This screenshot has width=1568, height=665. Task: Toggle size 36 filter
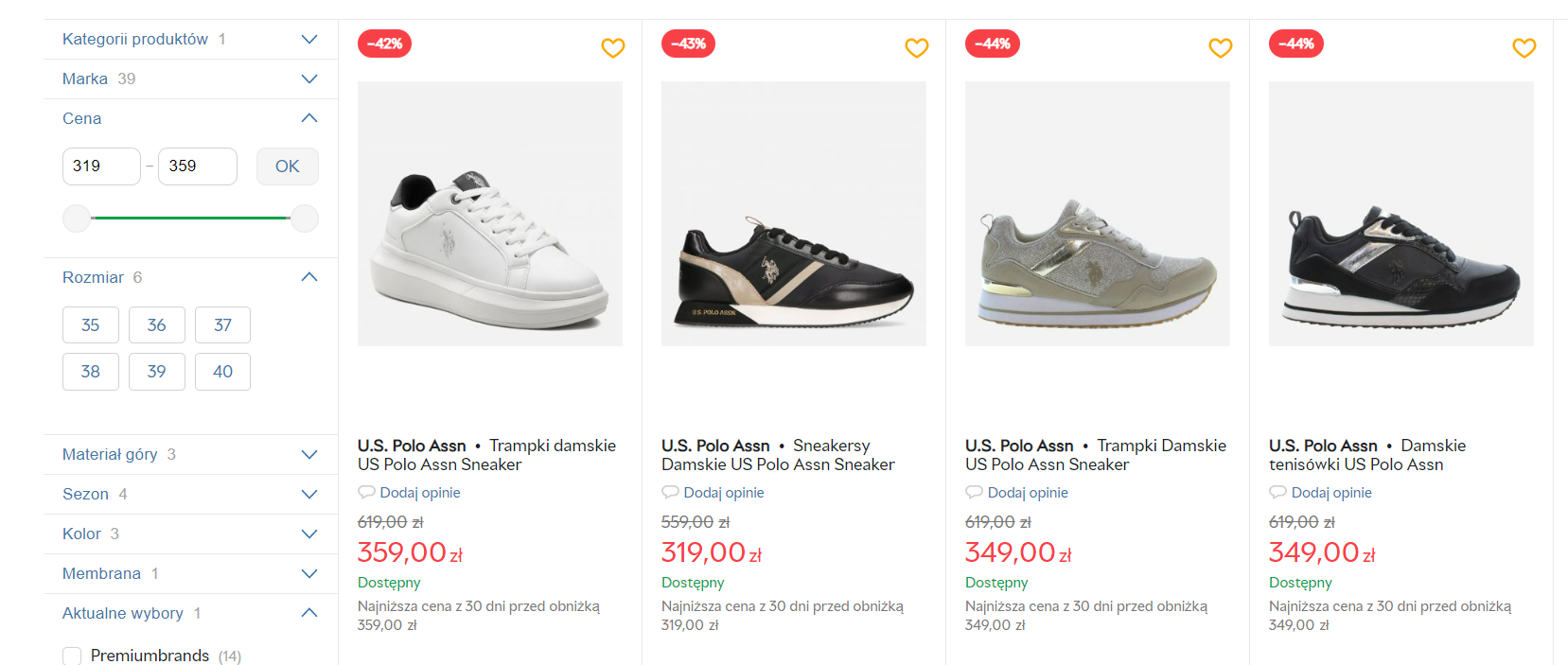pyautogui.click(x=157, y=325)
